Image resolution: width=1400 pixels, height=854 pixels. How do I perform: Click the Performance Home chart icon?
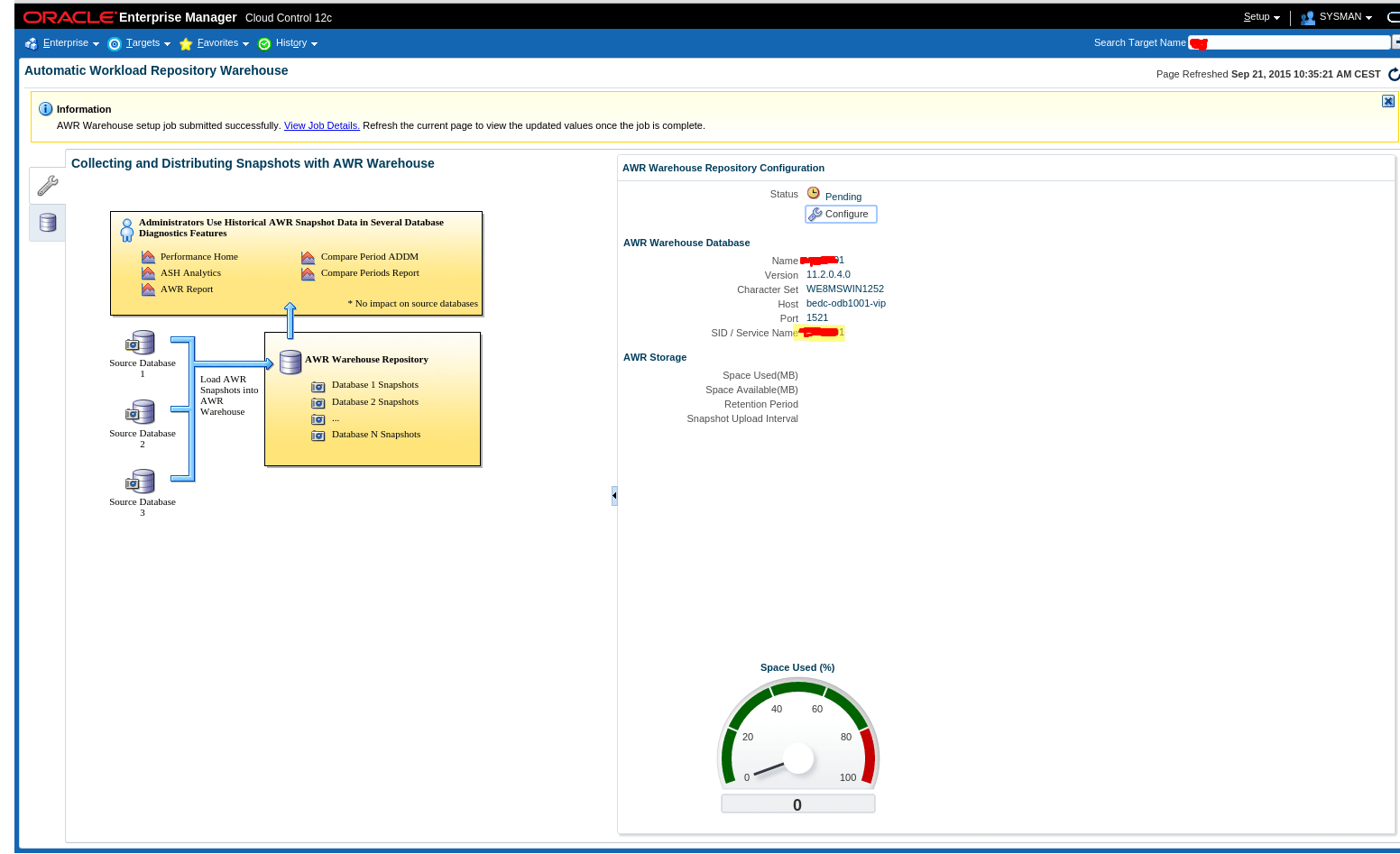(148, 257)
